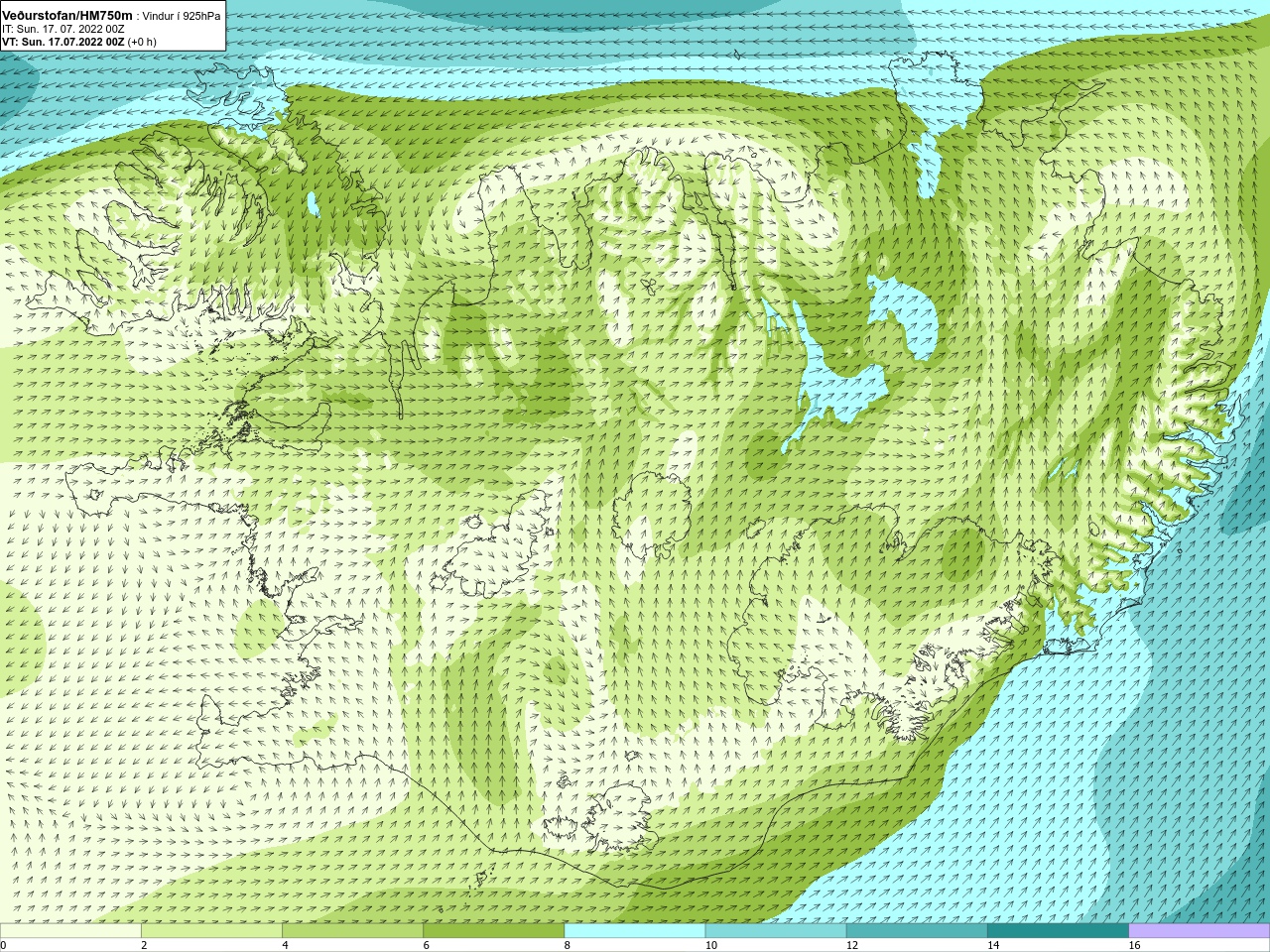The height and width of the screenshot is (952, 1270).
Task: Click the teal 12–14 legend swatch
Action: point(917,931)
